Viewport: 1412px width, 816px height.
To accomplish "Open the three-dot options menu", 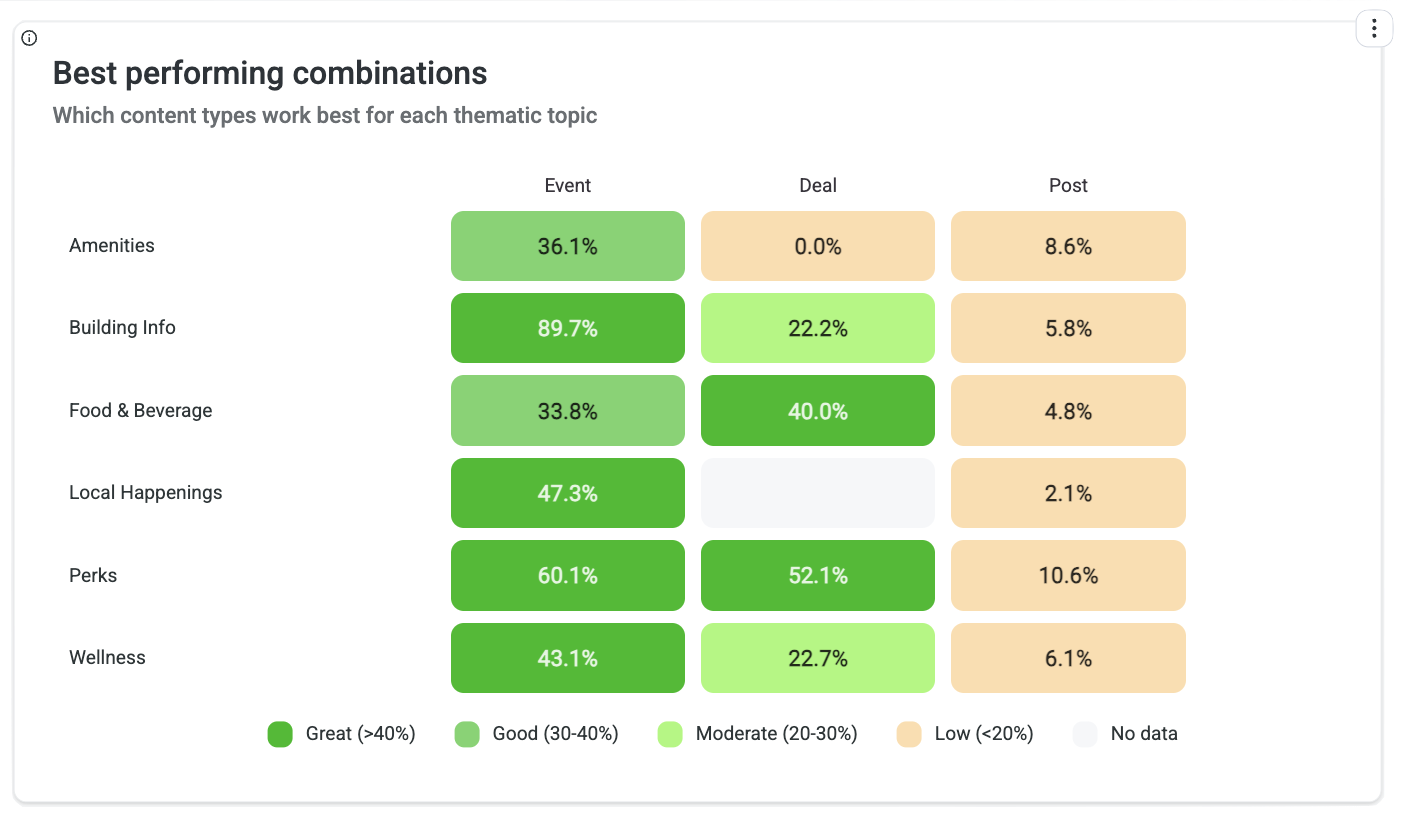I will [1374, 28].
